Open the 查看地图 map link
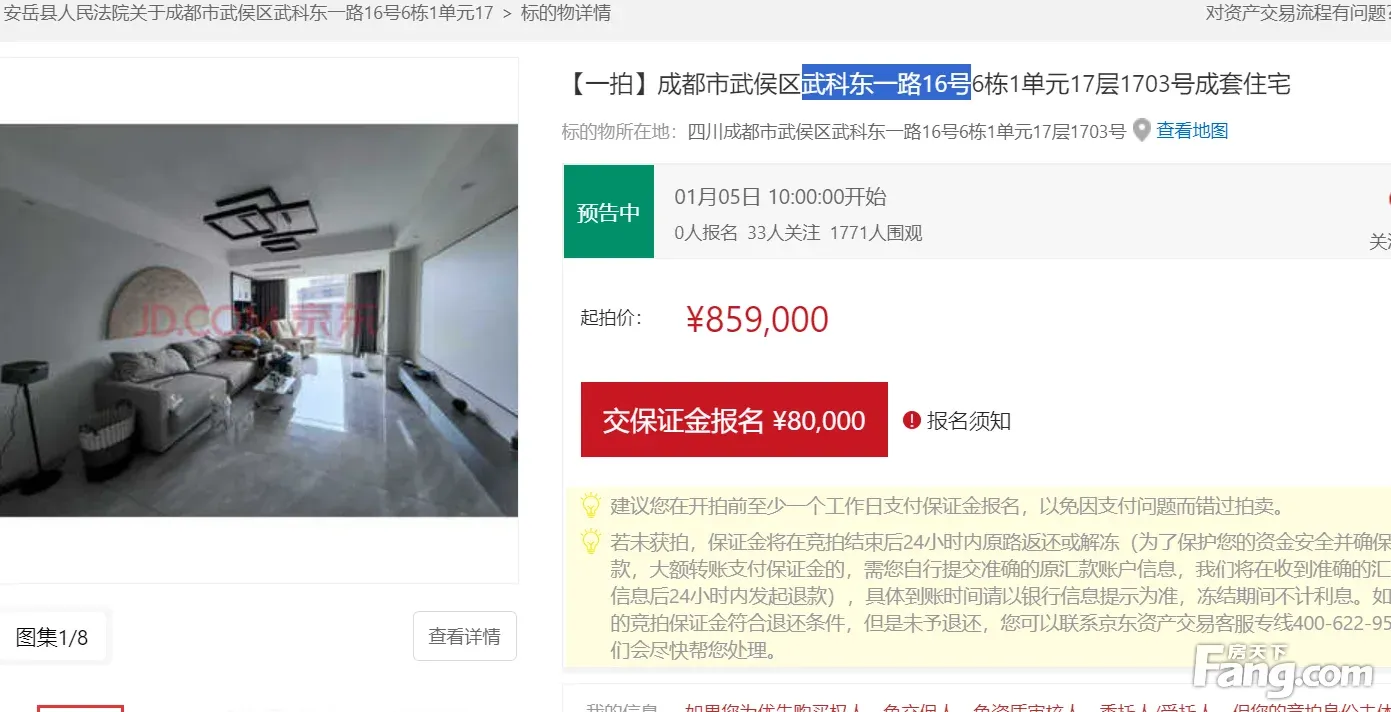Image resolution: width=1391 pixels, height=712 pixels. point(1192,131)
